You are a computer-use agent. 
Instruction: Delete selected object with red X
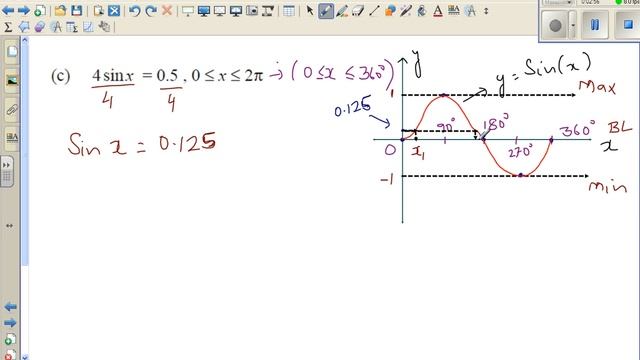tap(167, 11)
